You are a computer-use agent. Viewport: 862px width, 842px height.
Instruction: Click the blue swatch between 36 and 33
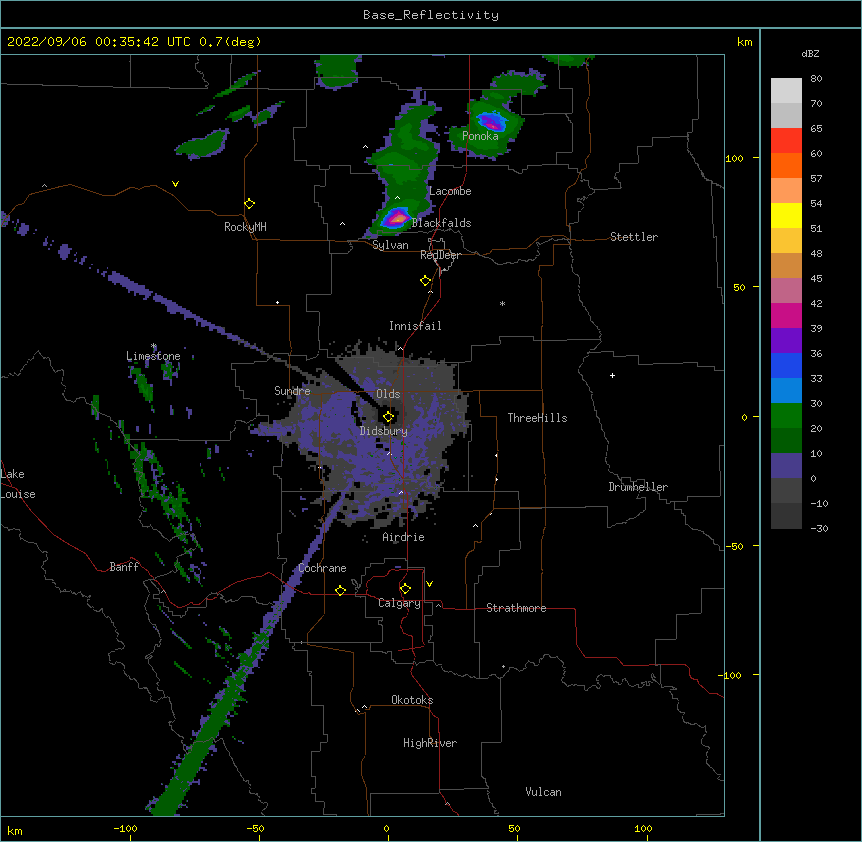coord(786,365)
